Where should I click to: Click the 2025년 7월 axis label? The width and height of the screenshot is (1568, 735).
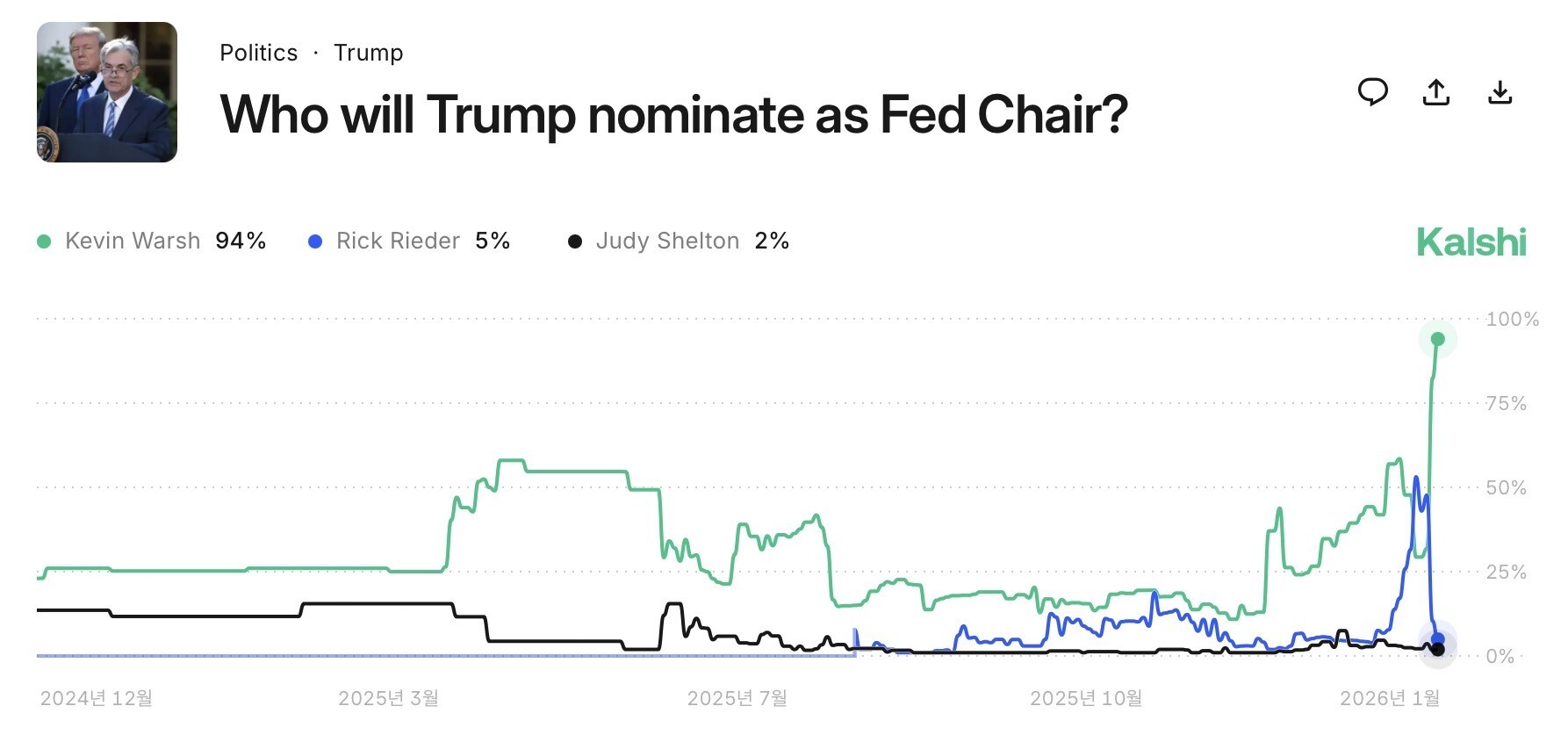point(737,698)
